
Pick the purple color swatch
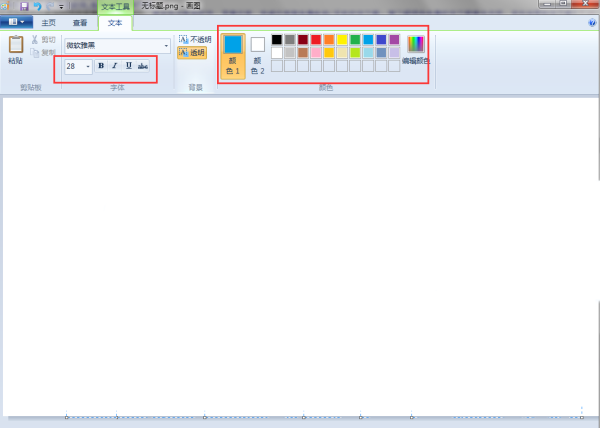click(394, 39)
